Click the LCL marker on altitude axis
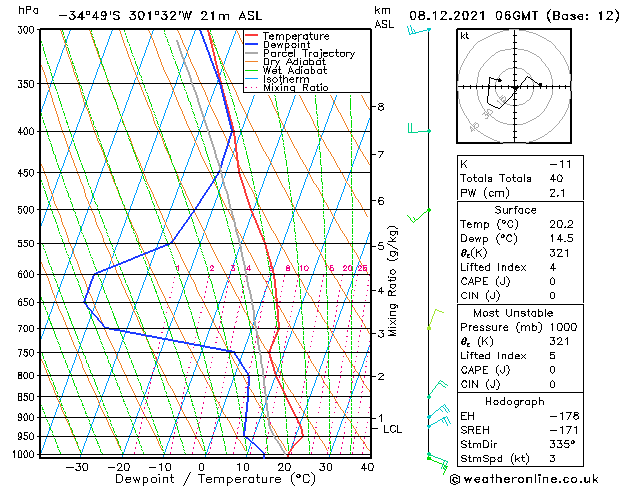 392,429
